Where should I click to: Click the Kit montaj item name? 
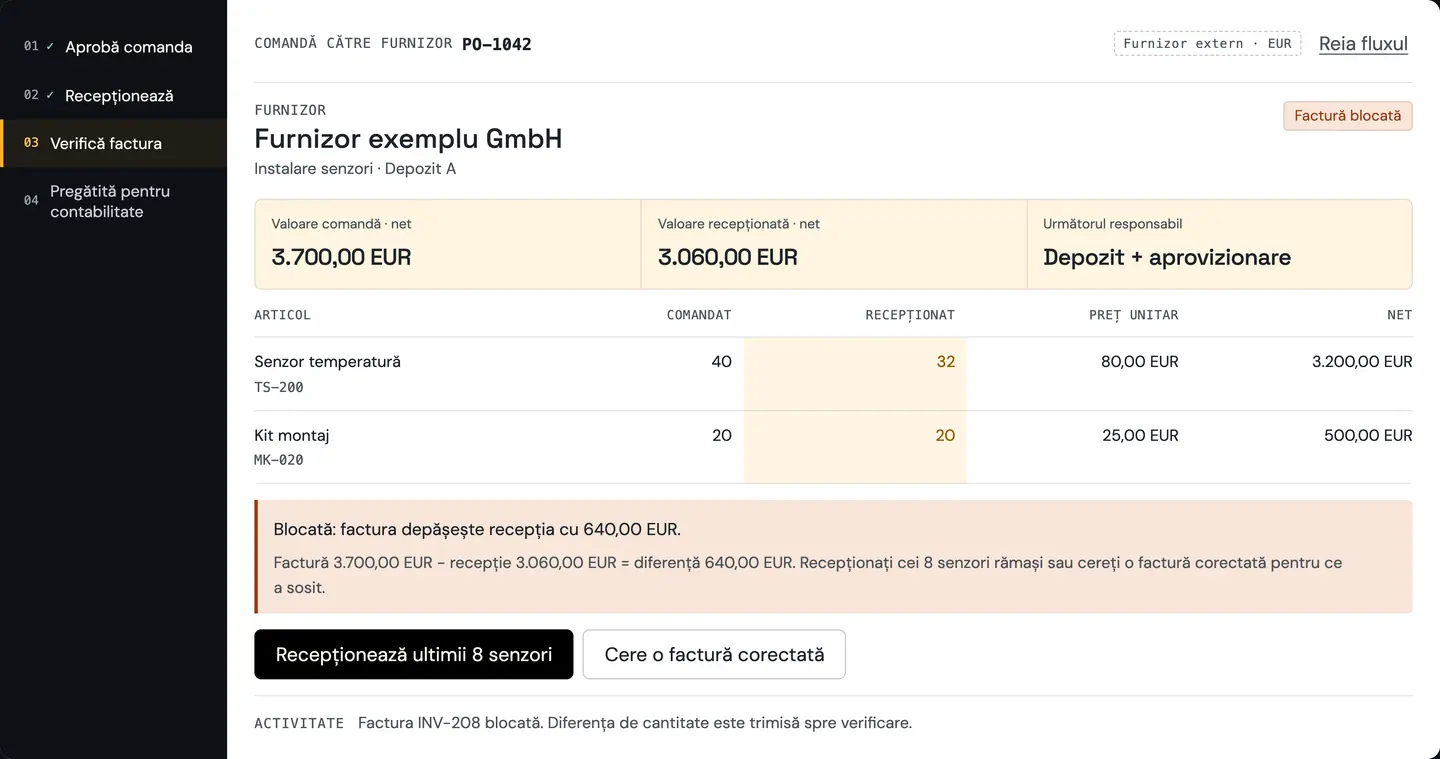pos(292,436)
